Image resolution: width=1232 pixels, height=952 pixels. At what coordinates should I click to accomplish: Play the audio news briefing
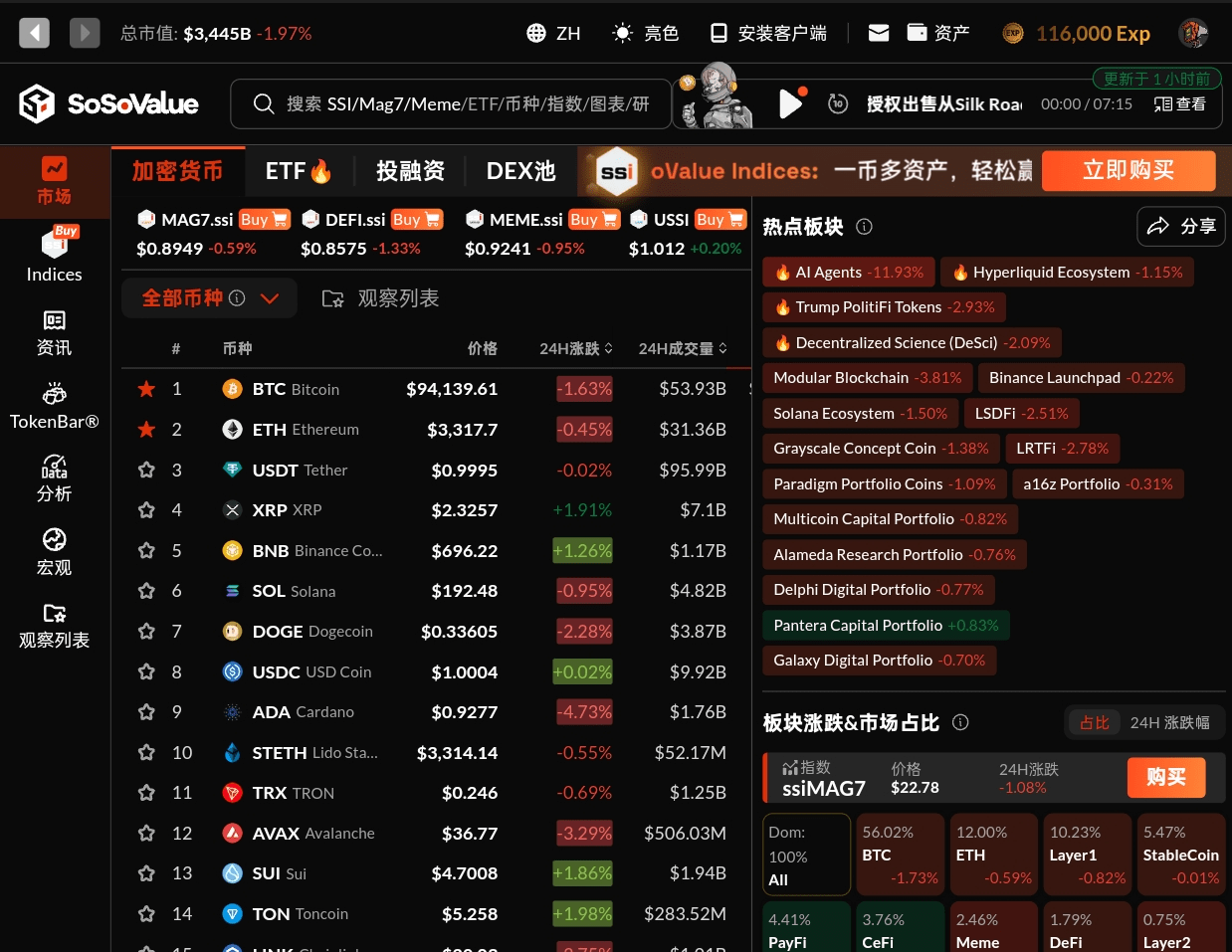tap(790, 103)
